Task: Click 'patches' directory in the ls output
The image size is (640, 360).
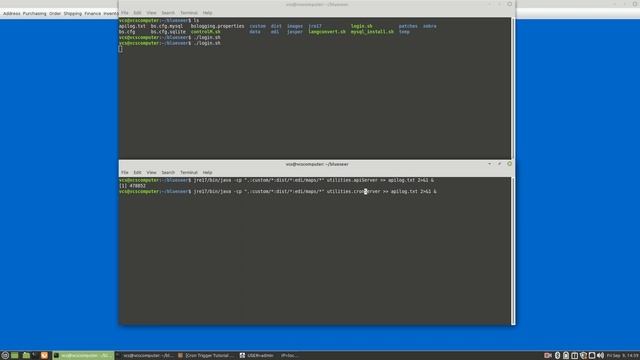Action: (x=408, y=26)
